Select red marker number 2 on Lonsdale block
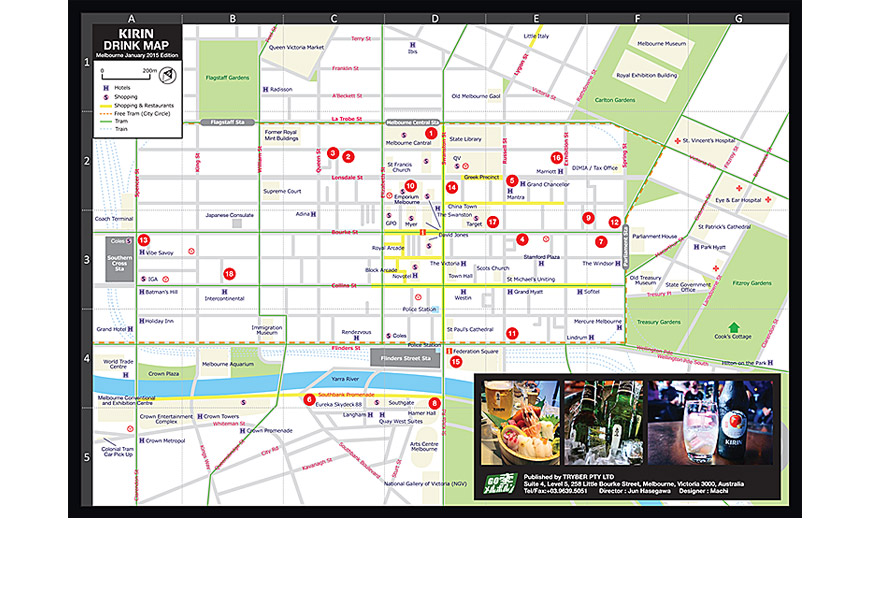The image size is (870, 589). pyautogui.click(x=348, y=156)
